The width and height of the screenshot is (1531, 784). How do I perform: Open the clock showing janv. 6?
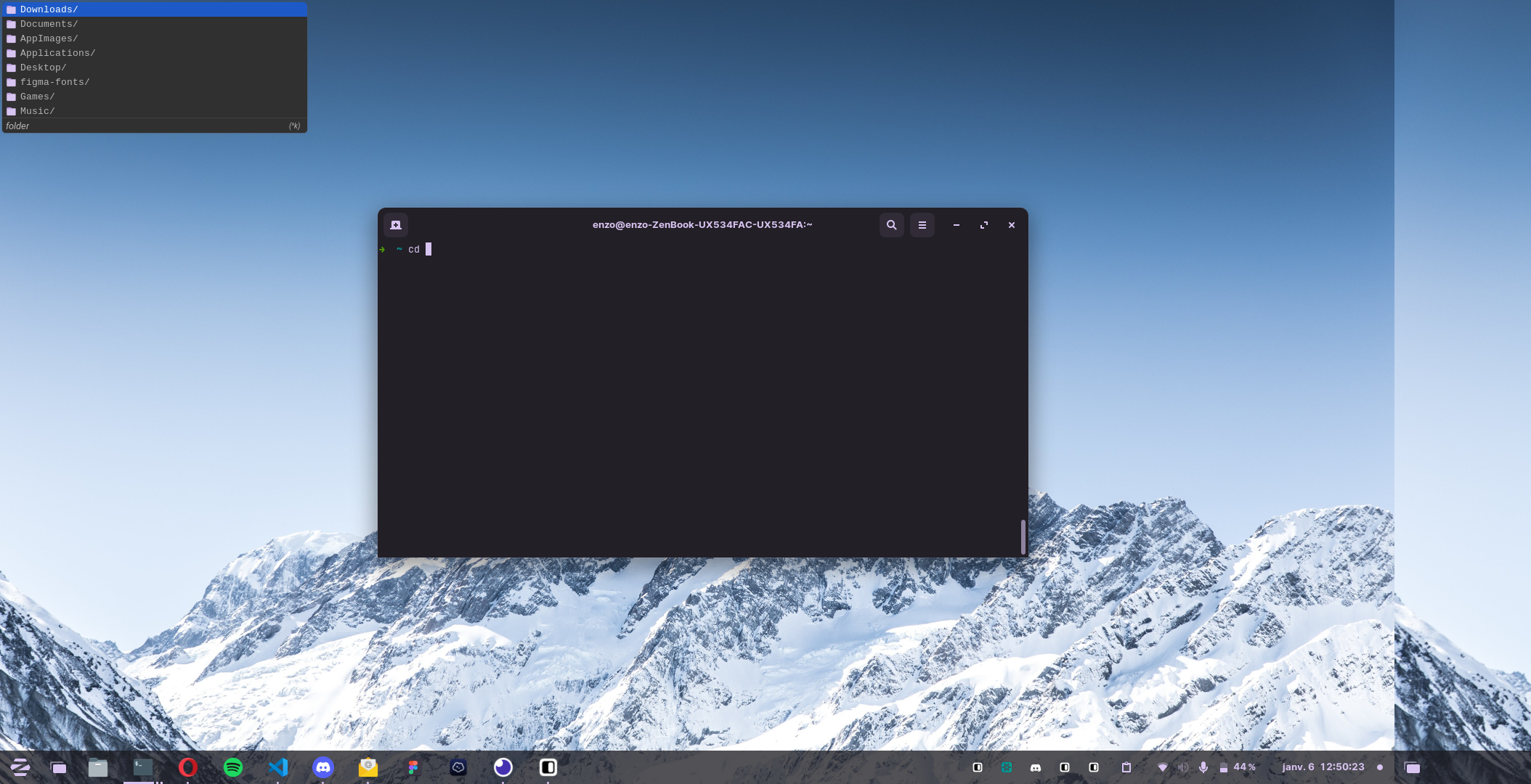1324,767
